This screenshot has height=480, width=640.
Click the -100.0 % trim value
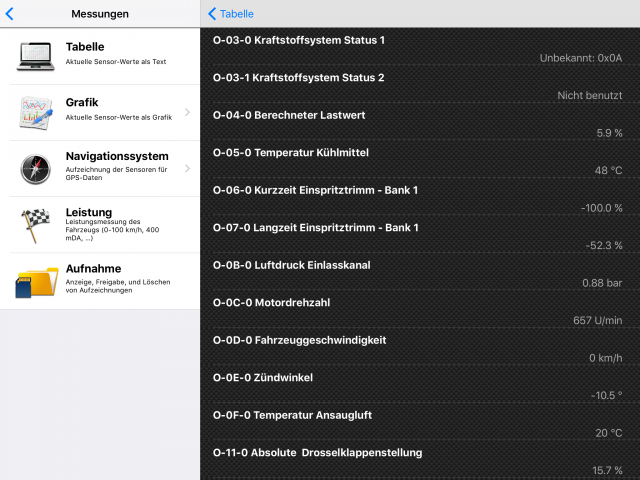[602, 208]
